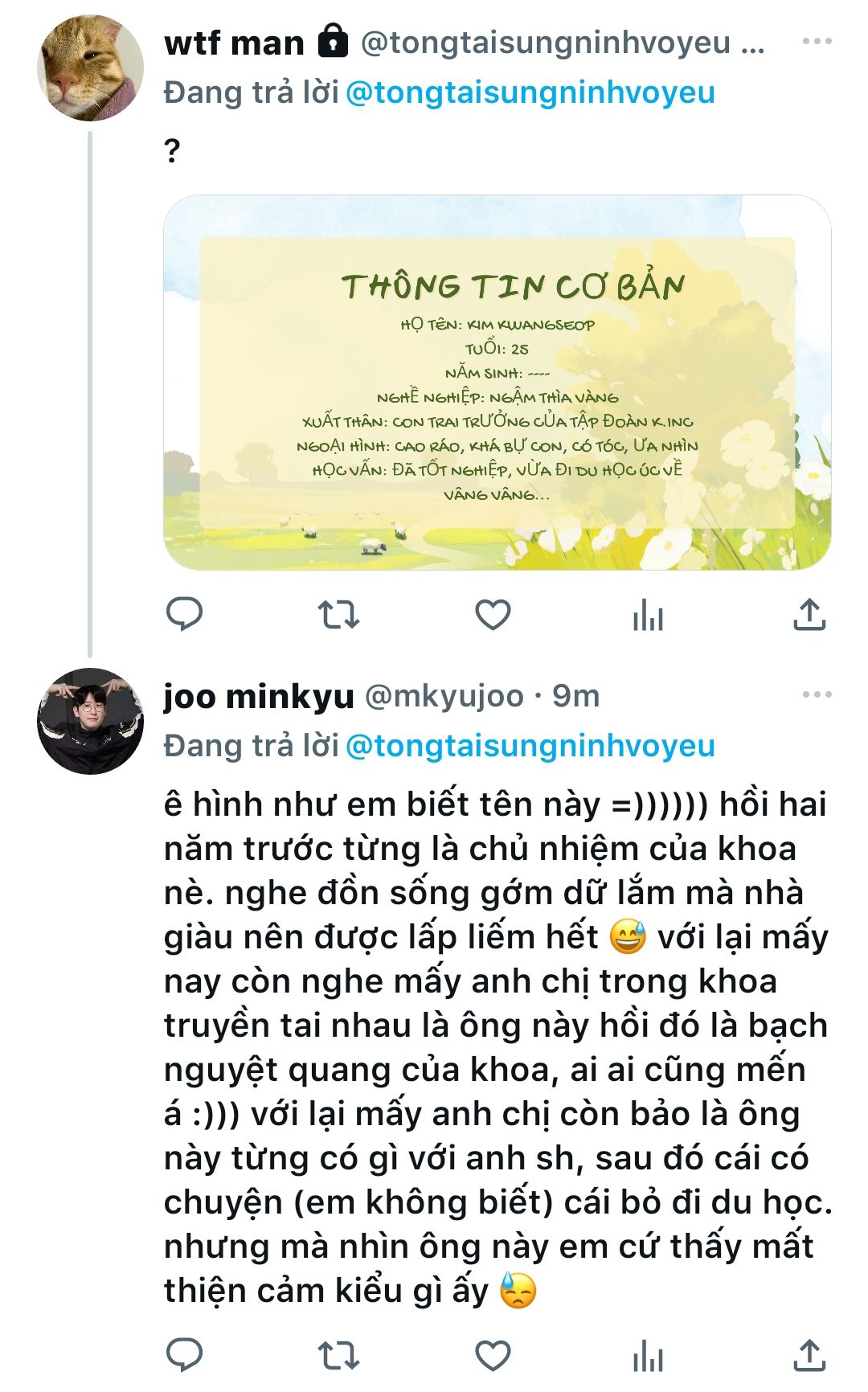Reply to joo minkyu's tweet
This screenshot has height=1392, width=868.
tap(184, 1355)
